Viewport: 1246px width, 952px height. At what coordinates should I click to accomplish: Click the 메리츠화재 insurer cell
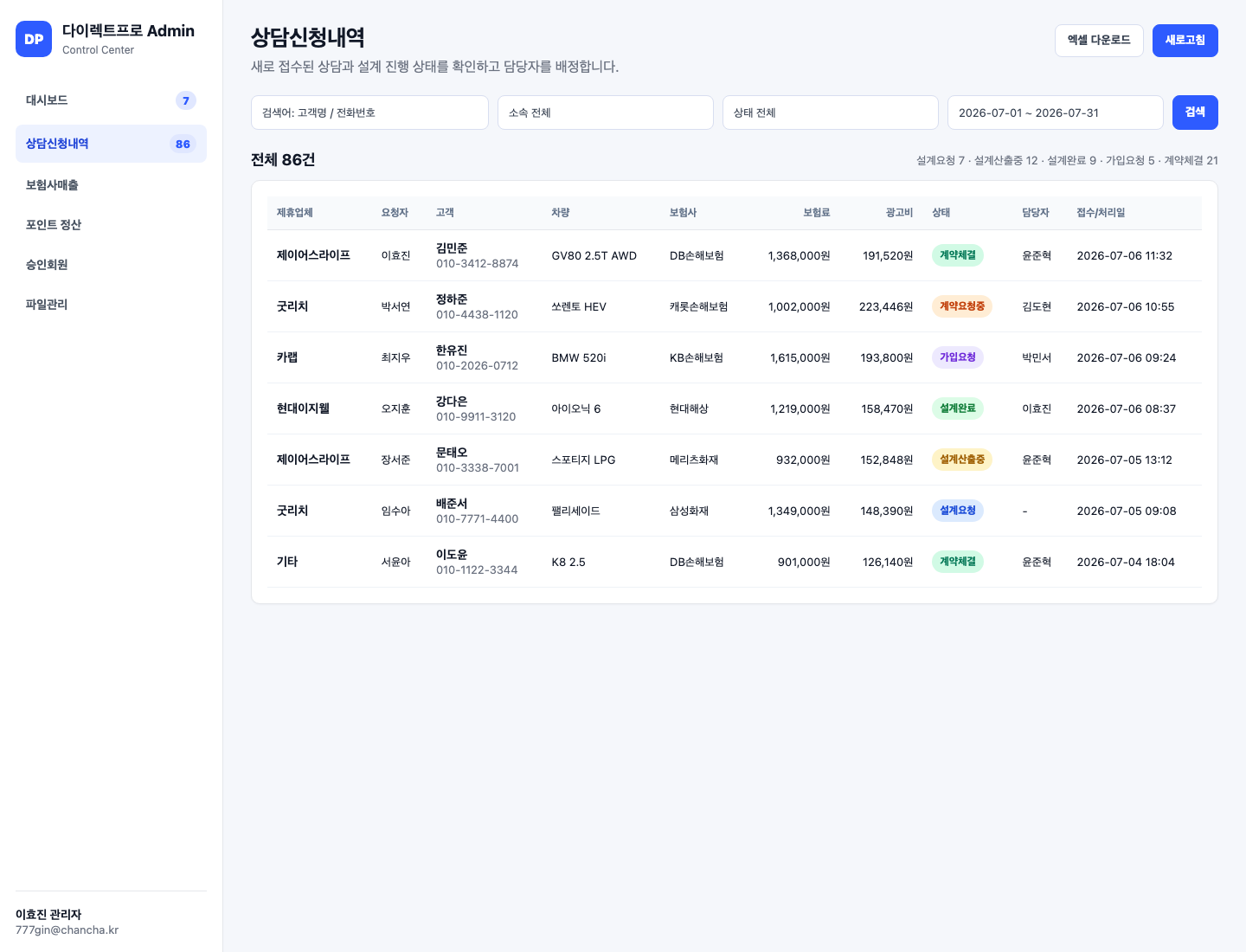694,460
